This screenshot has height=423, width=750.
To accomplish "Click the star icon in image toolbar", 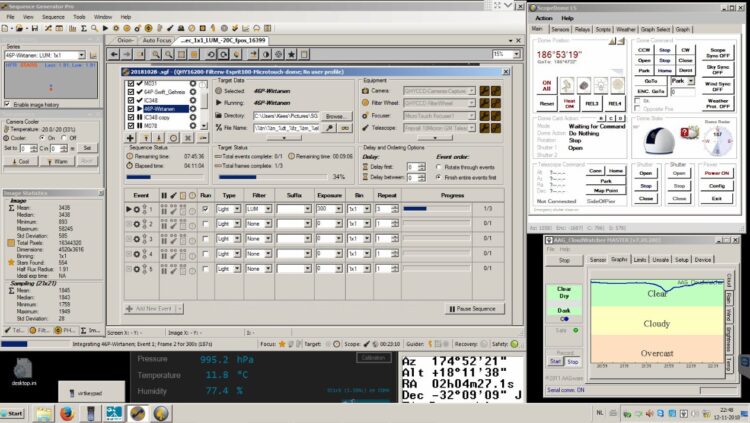I will tap(291, 55).
